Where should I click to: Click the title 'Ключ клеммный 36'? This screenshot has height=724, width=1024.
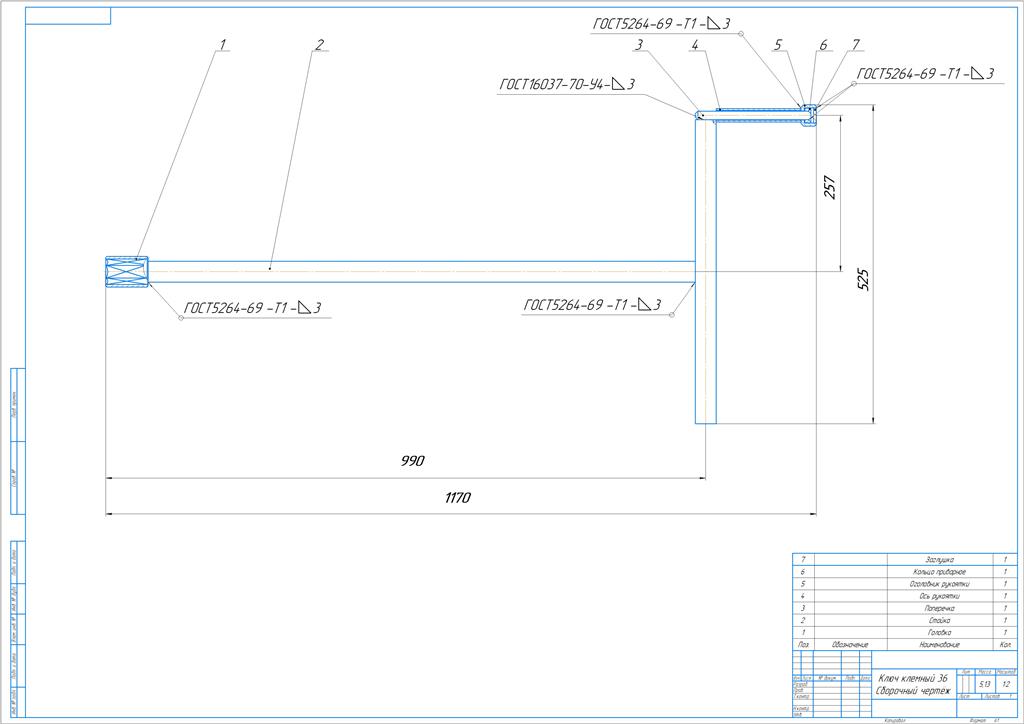(912, 678)
